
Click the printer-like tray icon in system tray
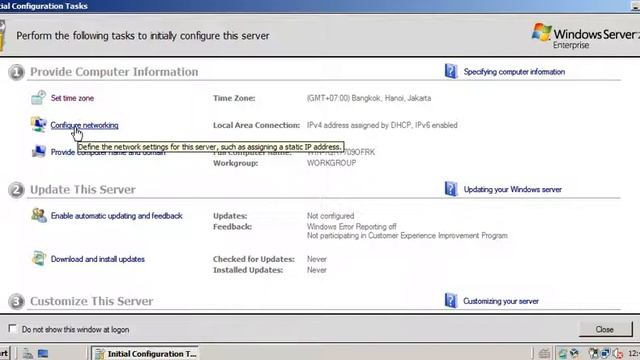(544, 353)
